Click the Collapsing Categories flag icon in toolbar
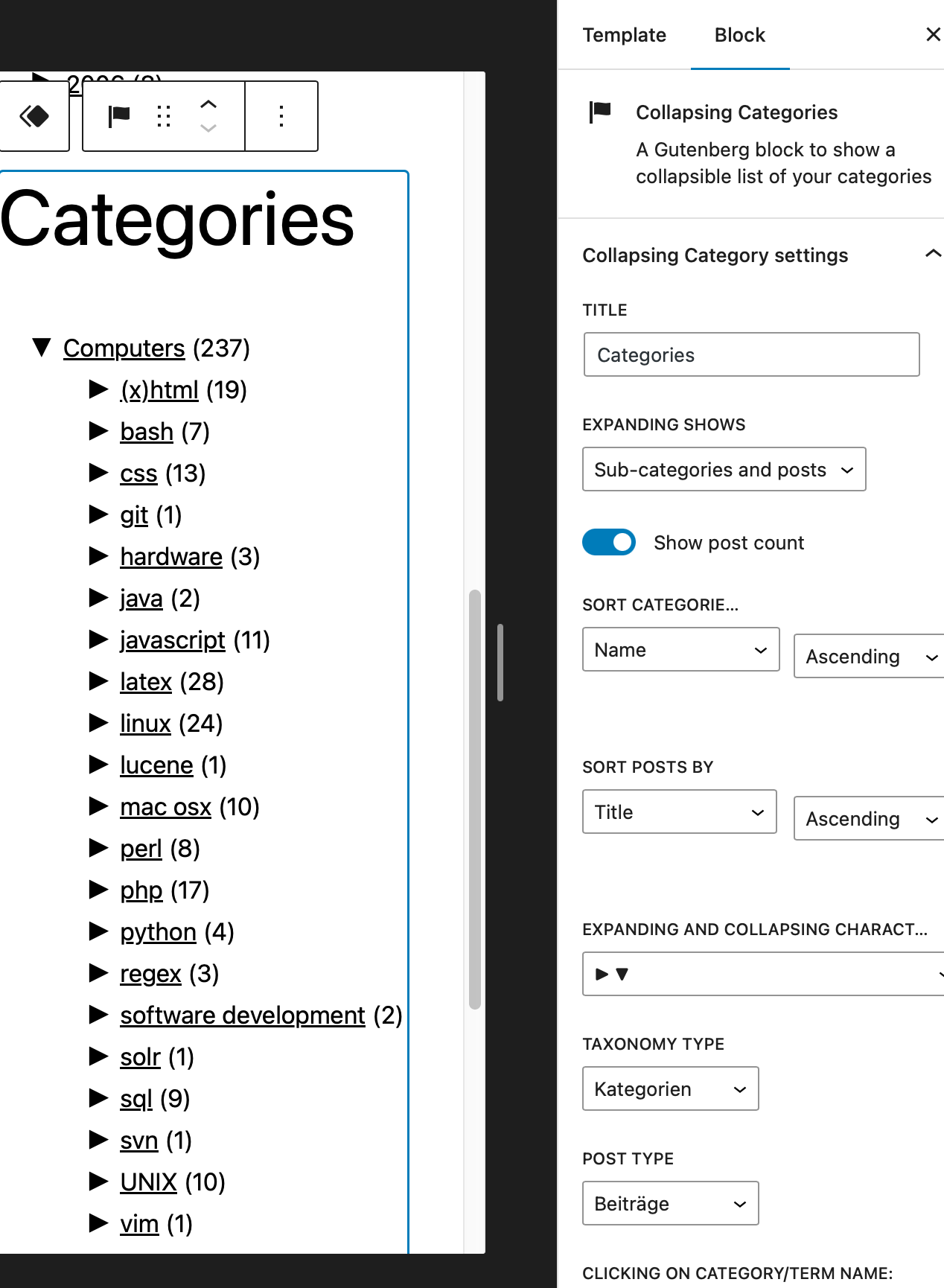This screenshot has height=1288, width=944. [119, 116]
